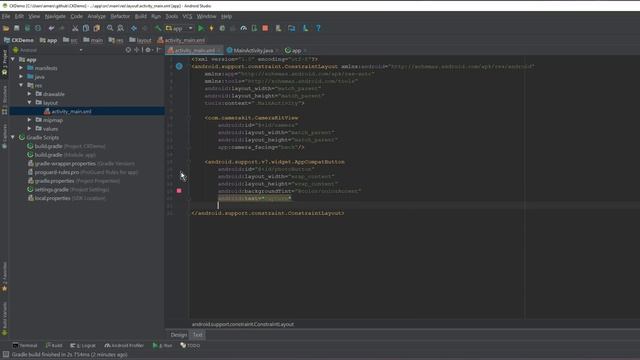
Task: Click the Cut scissors icon
Action: coord(75,28)
